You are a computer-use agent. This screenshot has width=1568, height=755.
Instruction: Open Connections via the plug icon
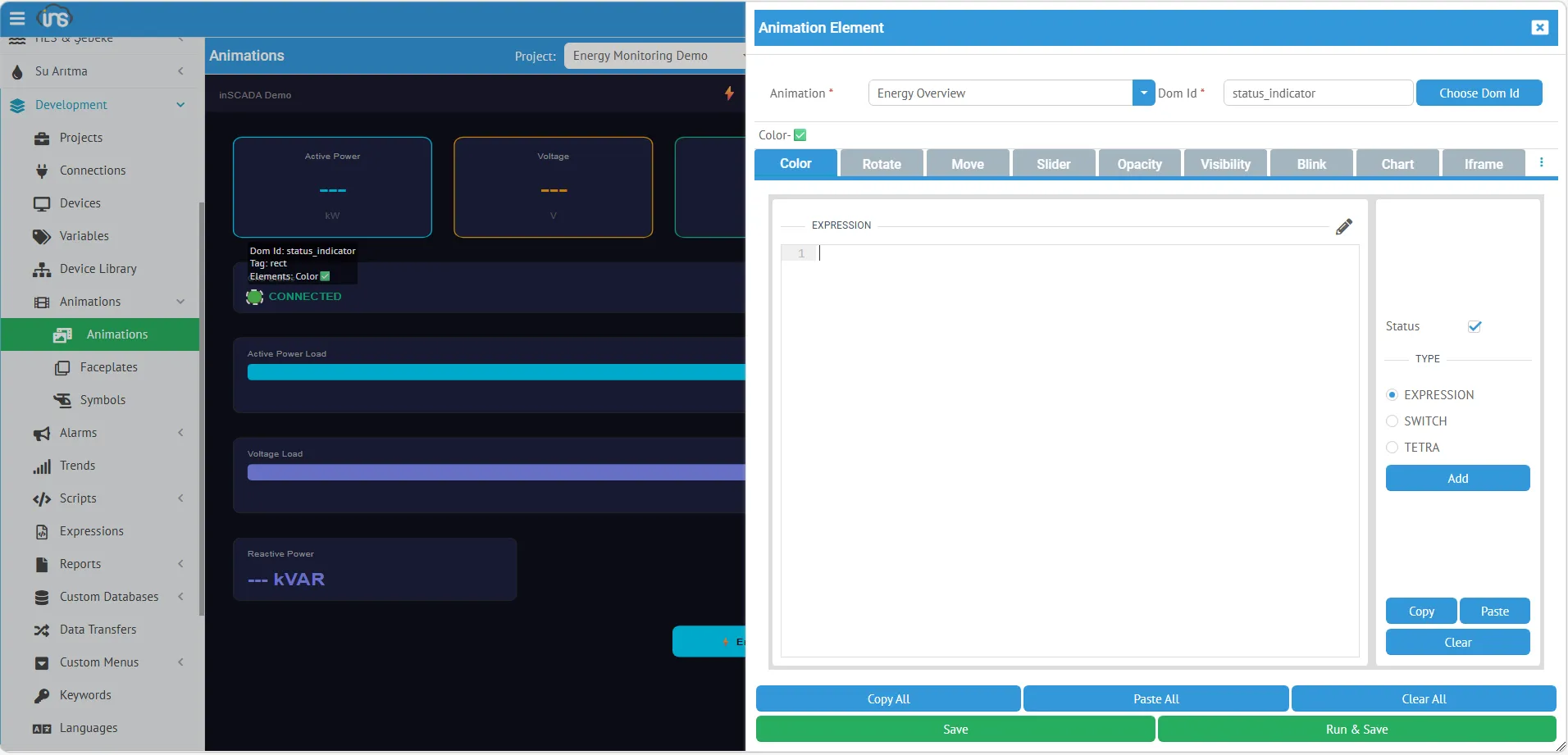coord(42,171)
